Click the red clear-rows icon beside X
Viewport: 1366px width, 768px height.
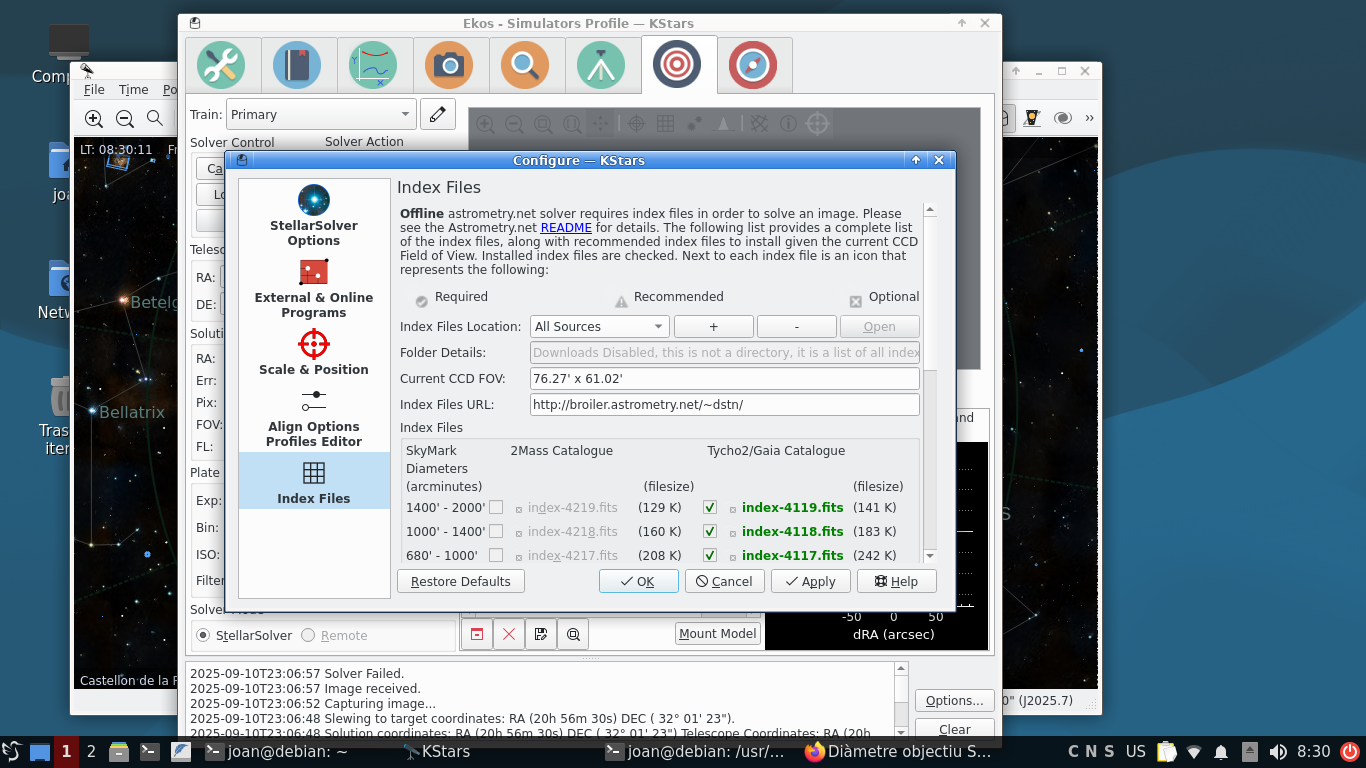pyautogui.click(x=477, y=634)
